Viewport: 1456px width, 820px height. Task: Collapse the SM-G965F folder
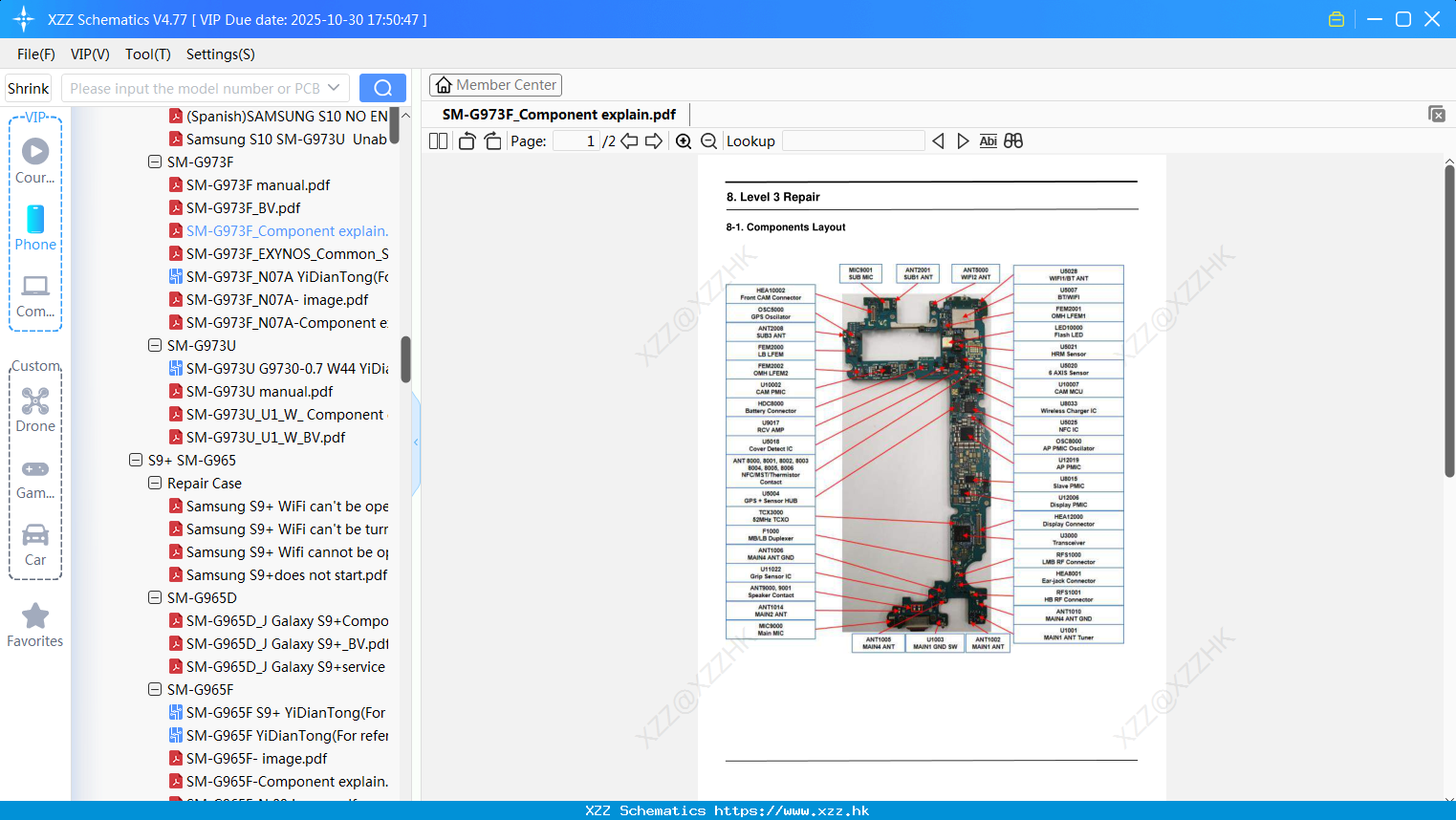[x=155, y=690]
